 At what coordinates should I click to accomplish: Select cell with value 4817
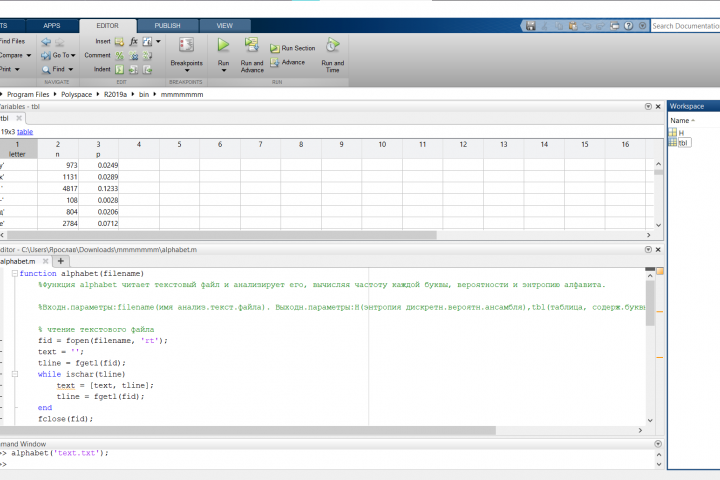(x=58, y=188)
